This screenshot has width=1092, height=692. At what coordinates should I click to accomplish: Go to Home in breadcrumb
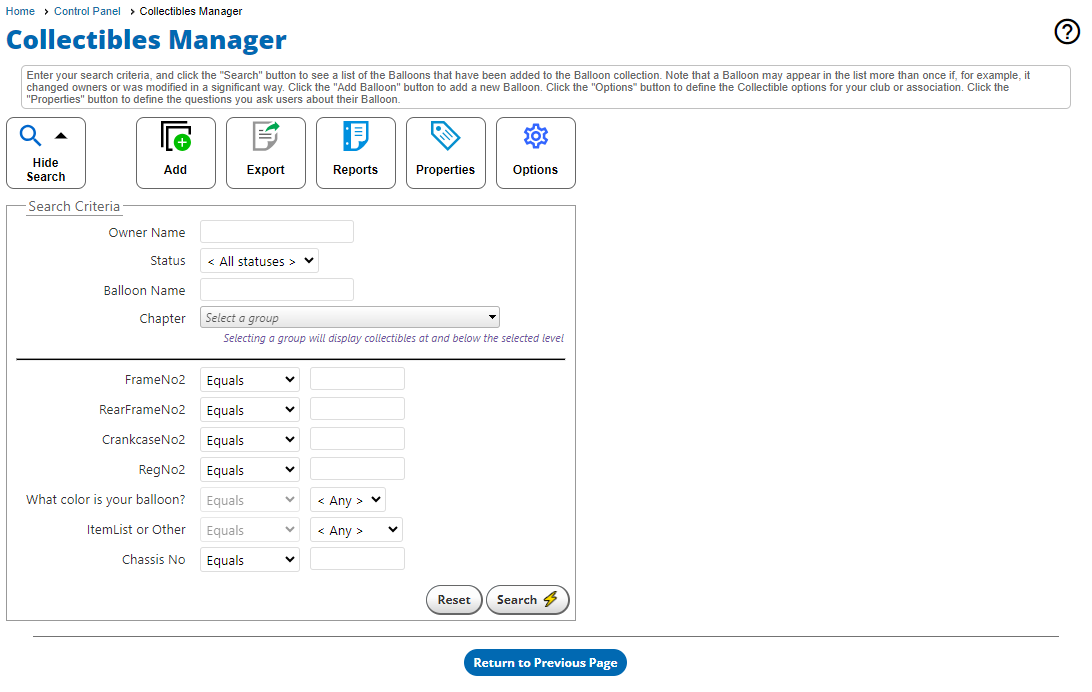20,11
